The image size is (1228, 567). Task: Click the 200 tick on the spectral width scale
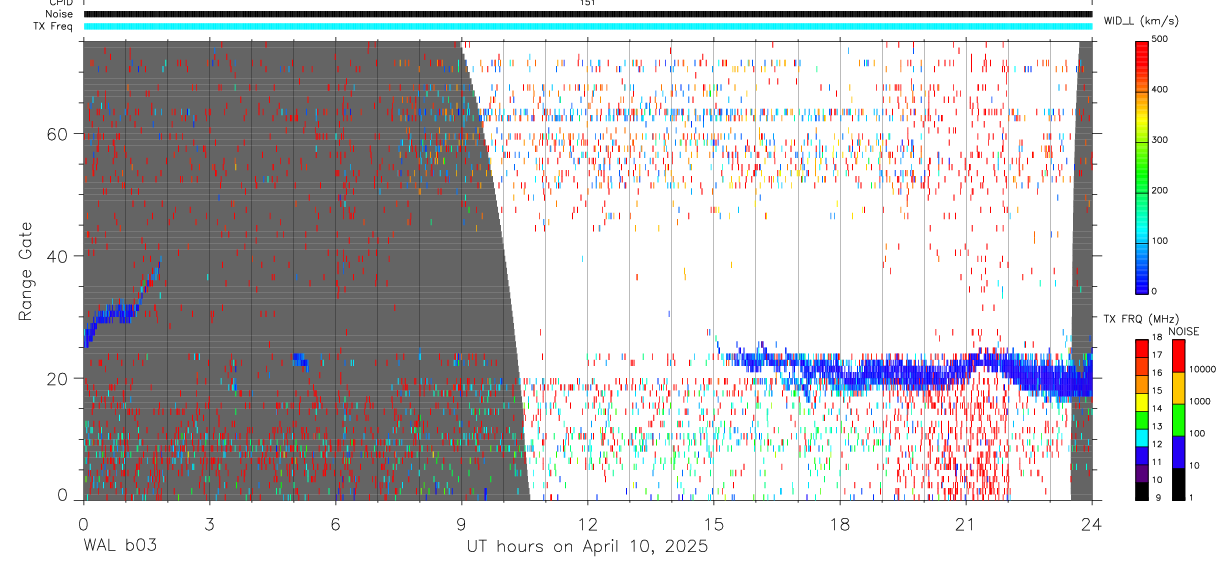[1161, 190]
